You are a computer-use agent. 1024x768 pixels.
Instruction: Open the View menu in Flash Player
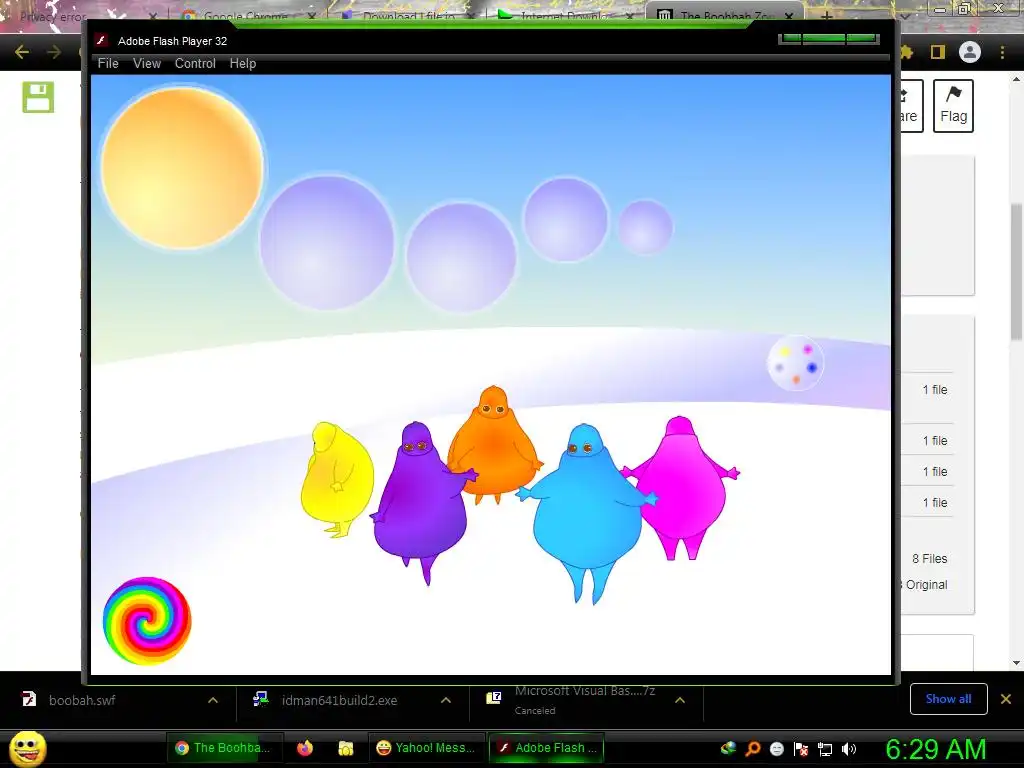(147, 63)
